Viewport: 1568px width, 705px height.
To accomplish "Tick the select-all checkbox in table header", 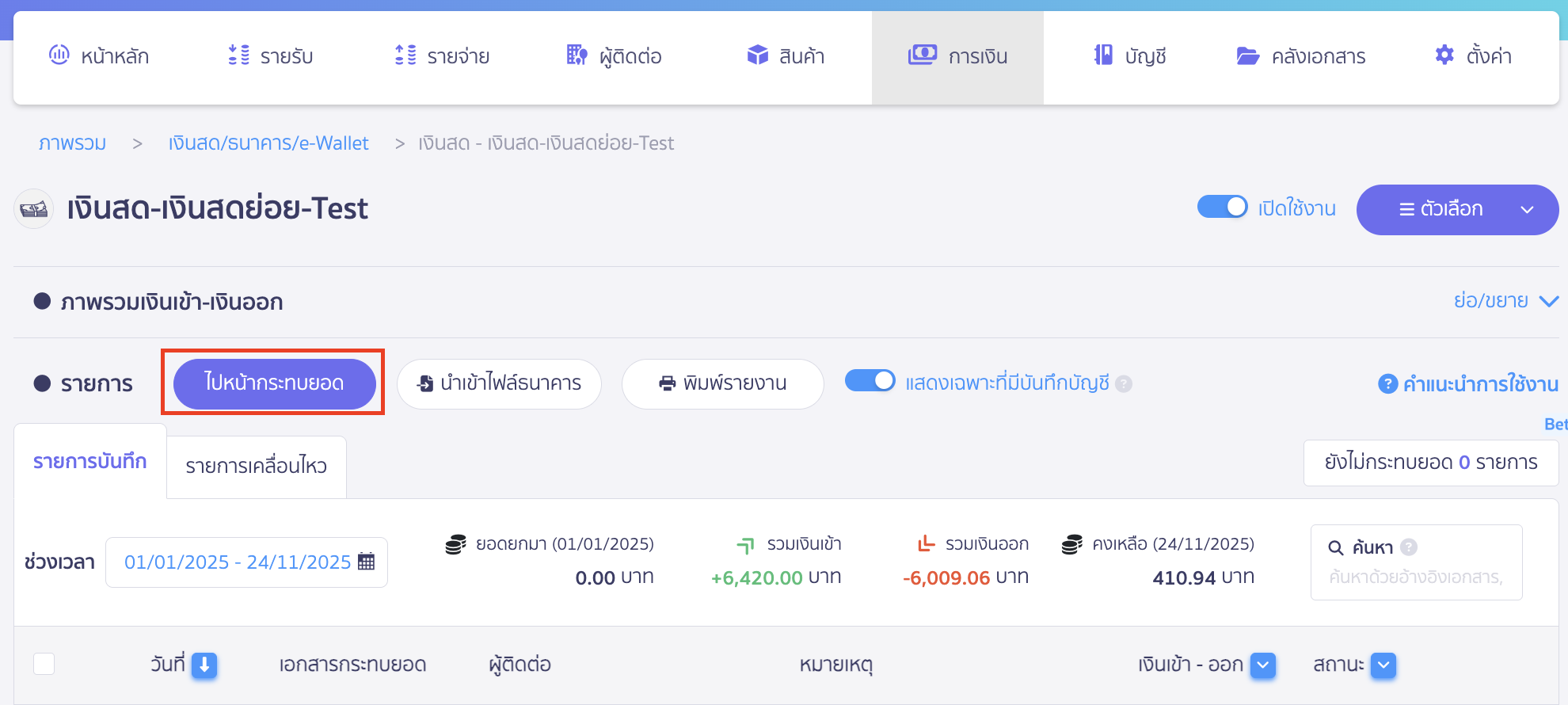I will tap(44, 664).
